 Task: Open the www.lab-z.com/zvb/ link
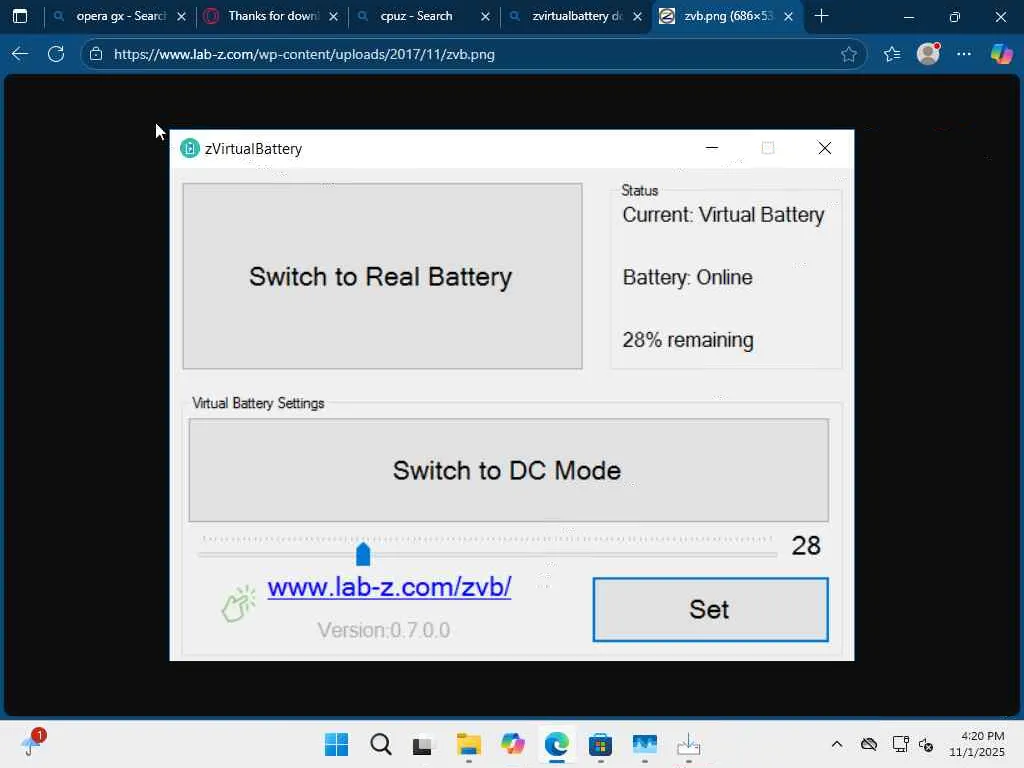389,587
